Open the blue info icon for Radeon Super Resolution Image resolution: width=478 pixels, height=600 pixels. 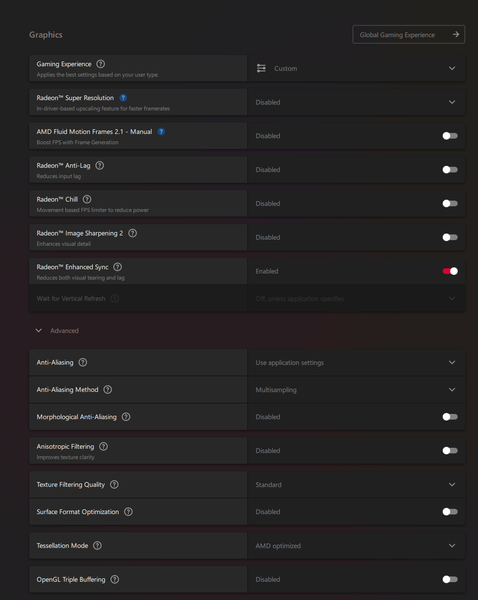(x=123, y=98)
